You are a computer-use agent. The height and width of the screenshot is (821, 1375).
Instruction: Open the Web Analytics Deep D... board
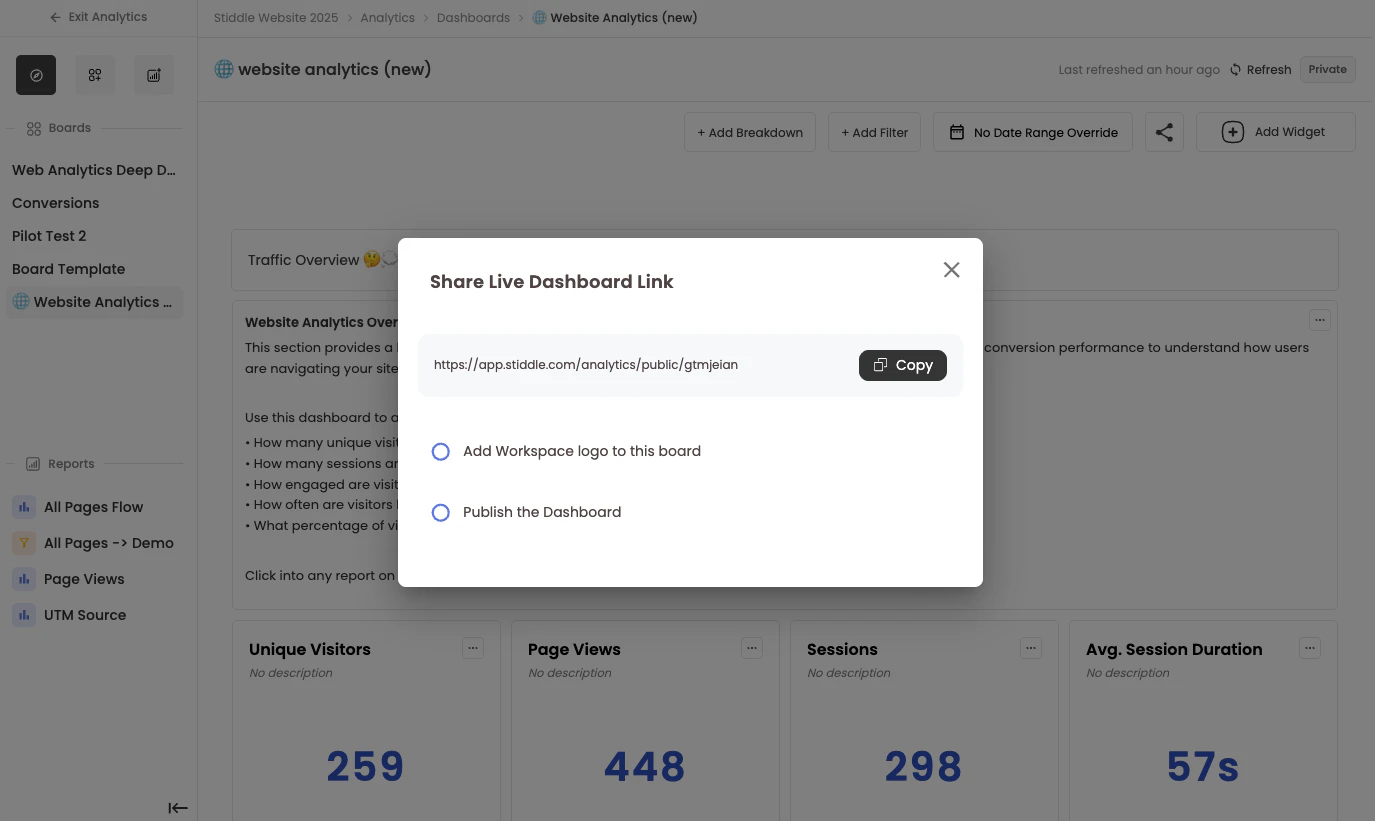(94, 170)
